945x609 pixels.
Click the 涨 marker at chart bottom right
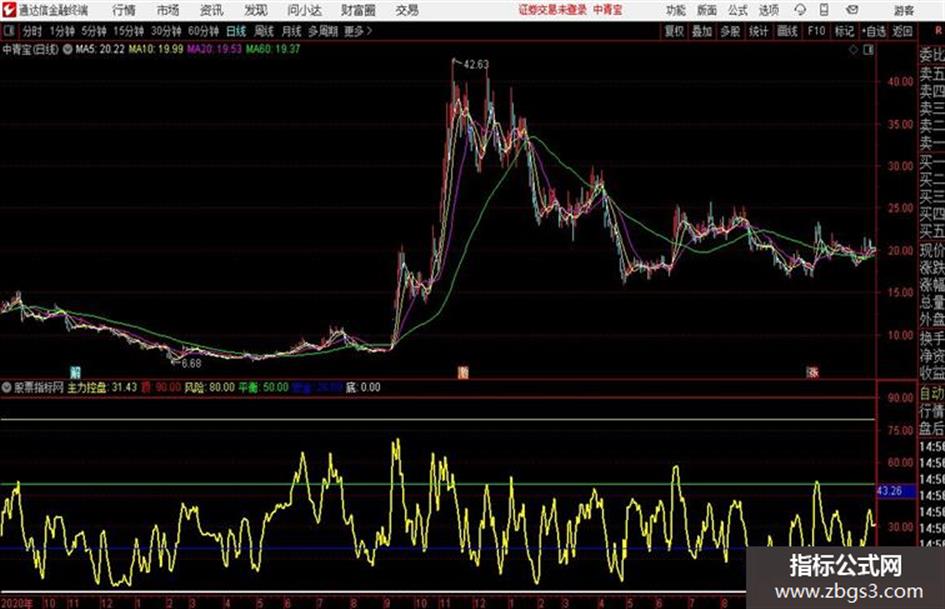(813, 372)
